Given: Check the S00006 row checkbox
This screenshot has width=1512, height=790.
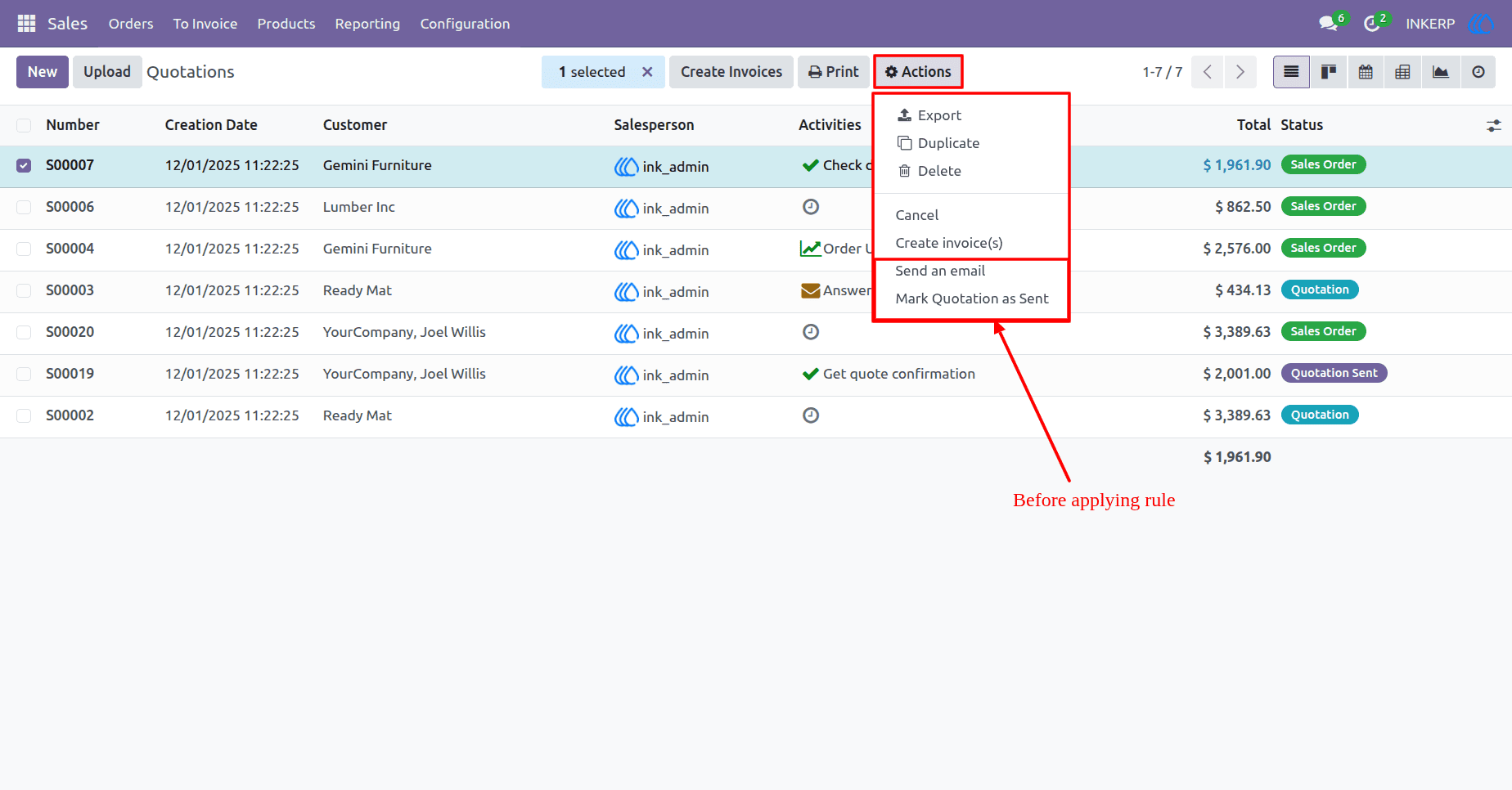Looking at the screenshot, I should [x=24, y=207].
